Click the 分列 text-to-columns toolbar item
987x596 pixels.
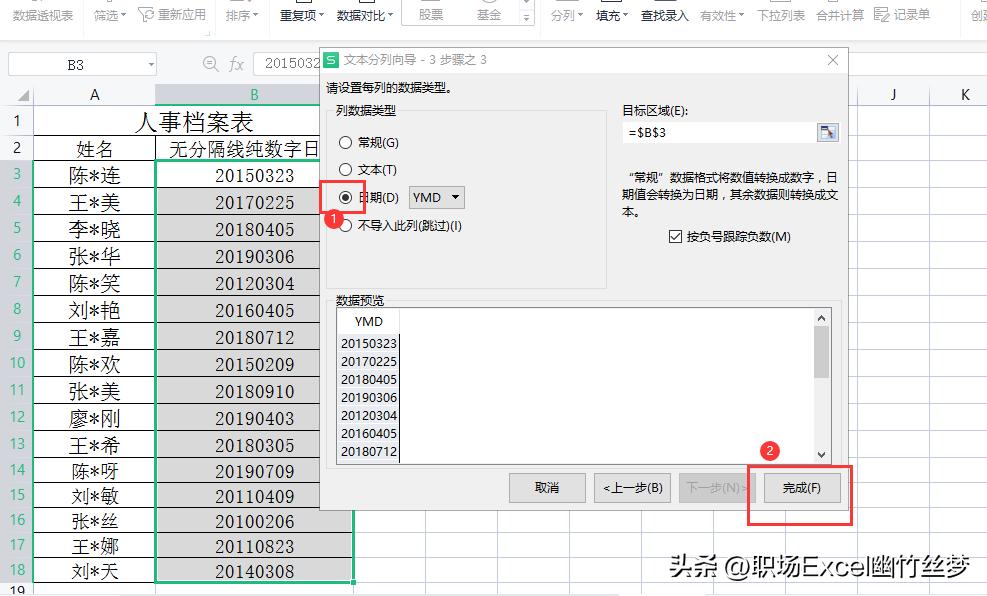pos(565,14)
